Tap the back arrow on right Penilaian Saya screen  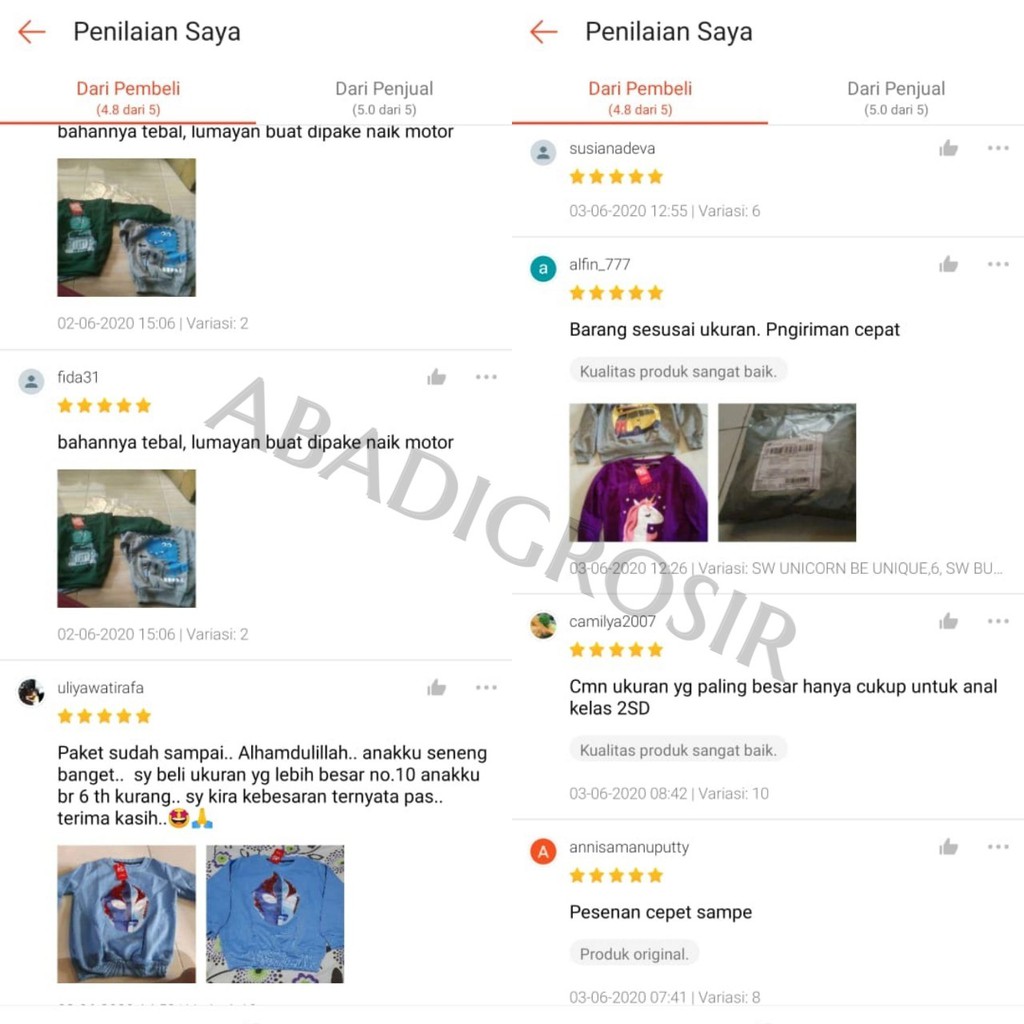pyautogui.click(x=543, y=31)
